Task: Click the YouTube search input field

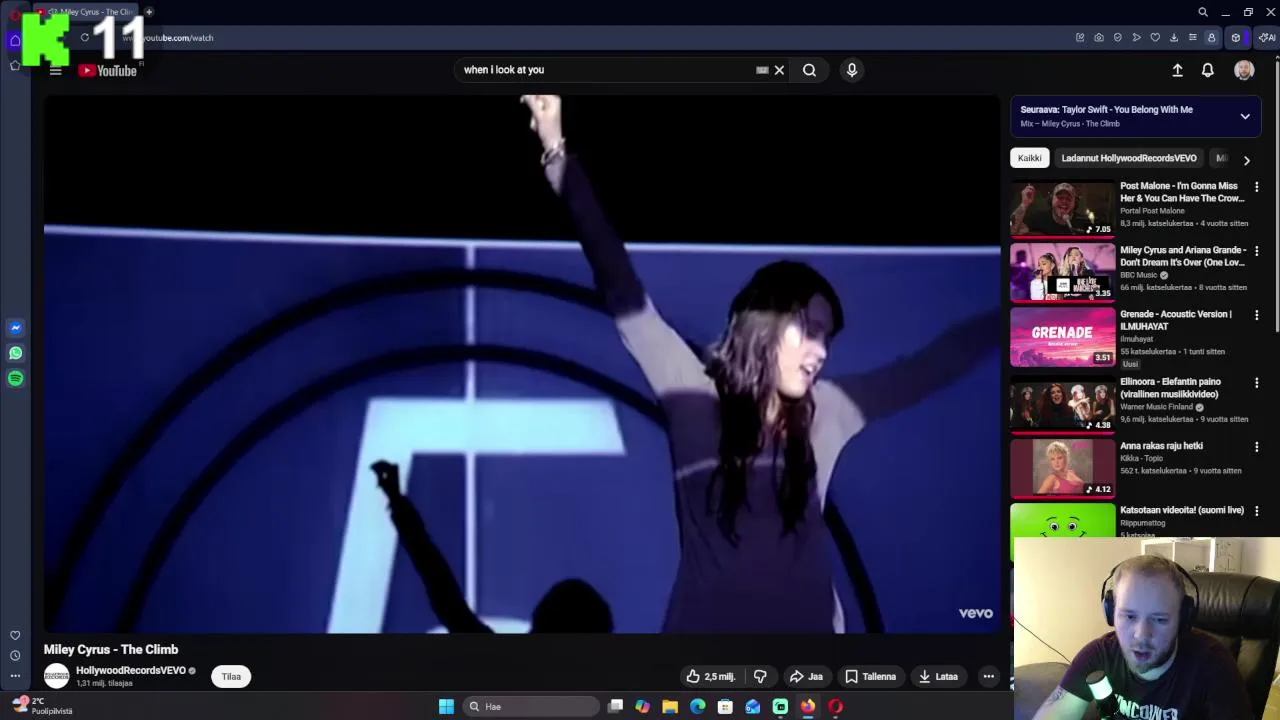Action: [x=605, y=70]
